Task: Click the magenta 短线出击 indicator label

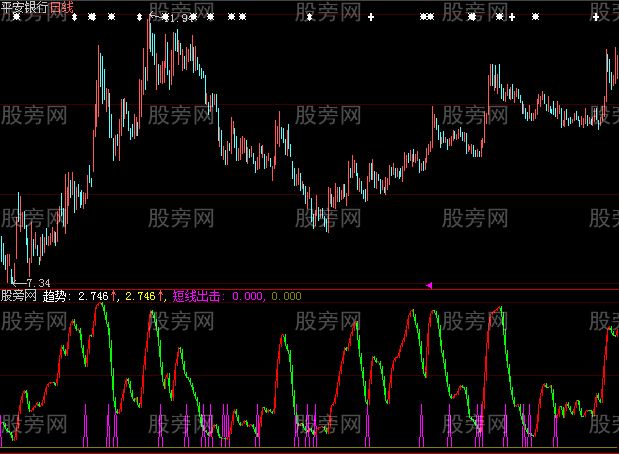Action: (197, 296)
